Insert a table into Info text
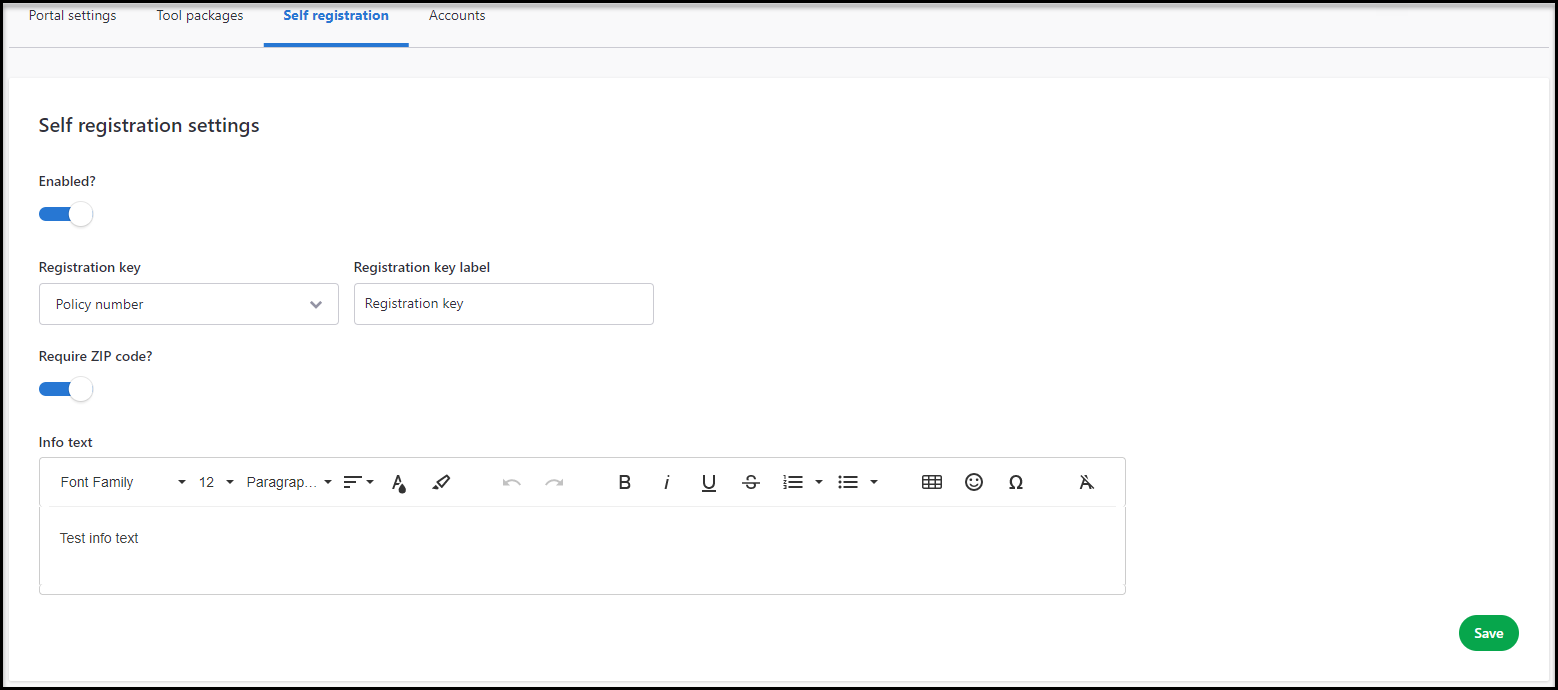The width and height of the screenshot is (1558, 690). click(932, 482)
